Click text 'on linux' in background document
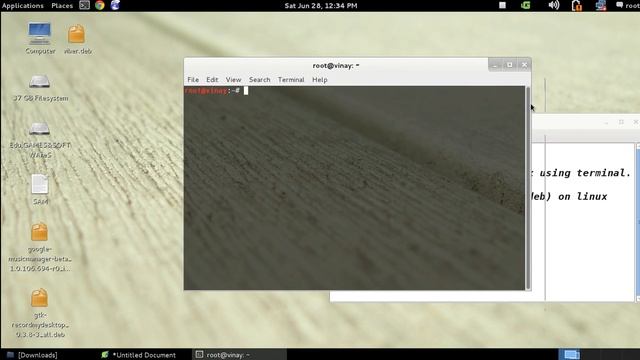Viewport: 640px width, 360px height. coord(582,196)
